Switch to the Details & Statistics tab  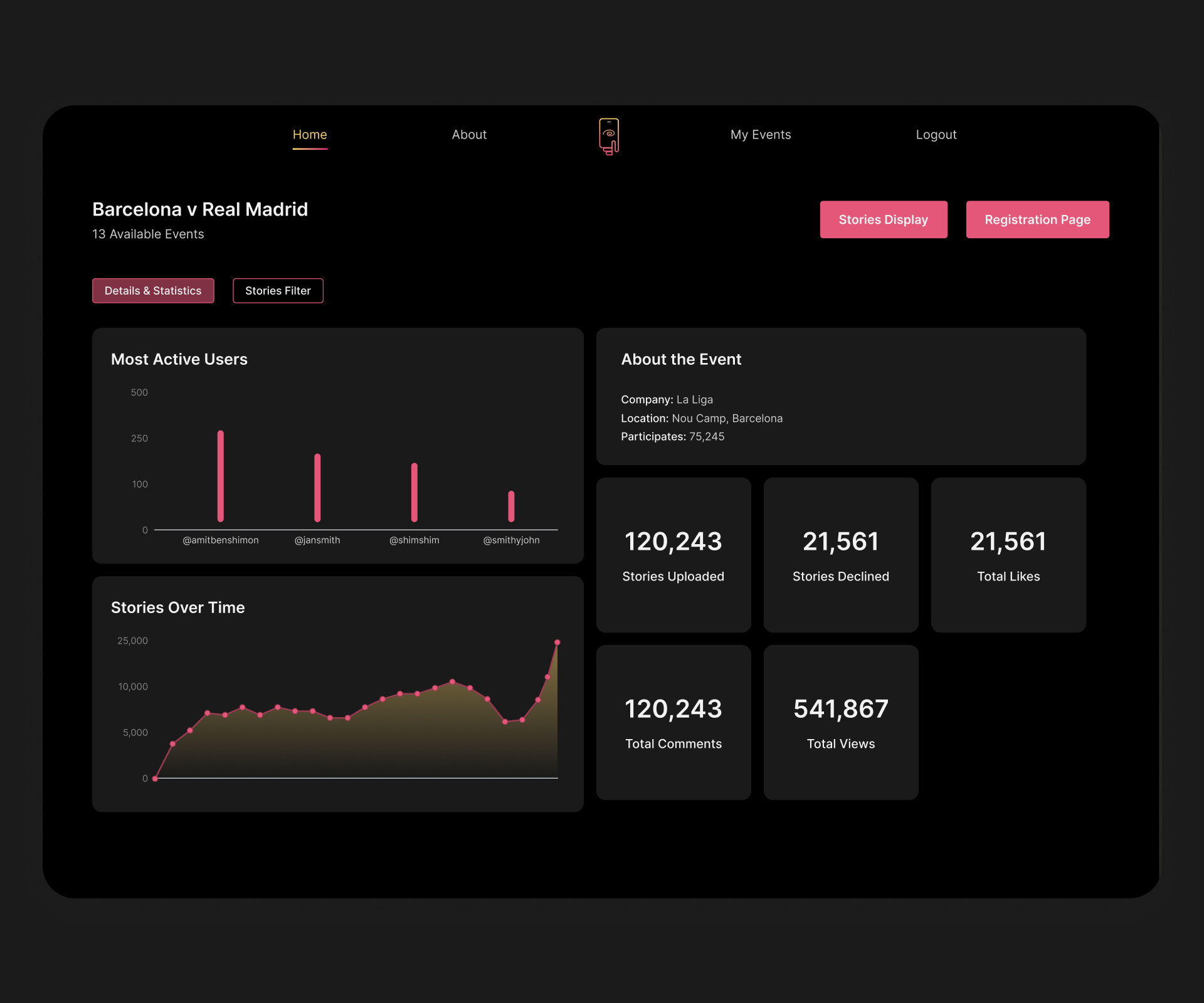click(153, 290)
